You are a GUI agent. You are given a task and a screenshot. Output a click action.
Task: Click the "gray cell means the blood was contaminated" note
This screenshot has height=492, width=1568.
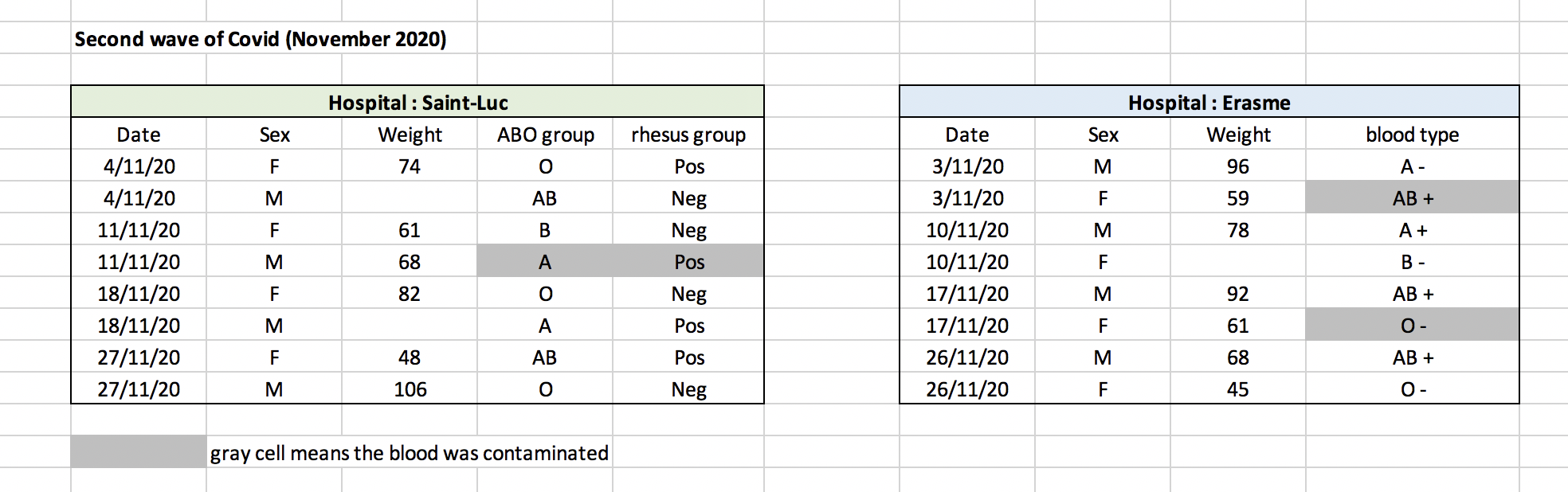coord(409,453)
